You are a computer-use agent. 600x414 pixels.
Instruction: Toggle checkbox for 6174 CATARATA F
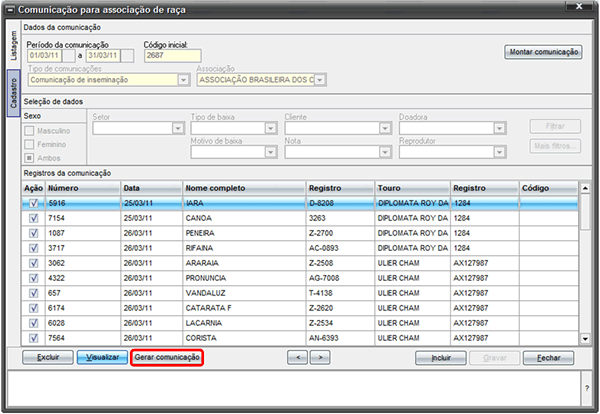34,308
